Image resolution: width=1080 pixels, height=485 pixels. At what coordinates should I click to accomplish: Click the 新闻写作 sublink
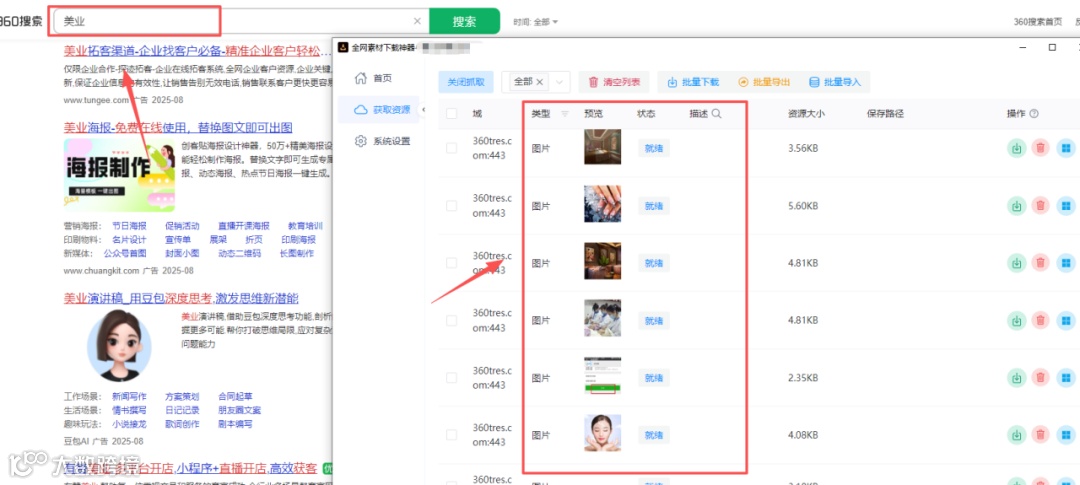click(x=129, y=397)
